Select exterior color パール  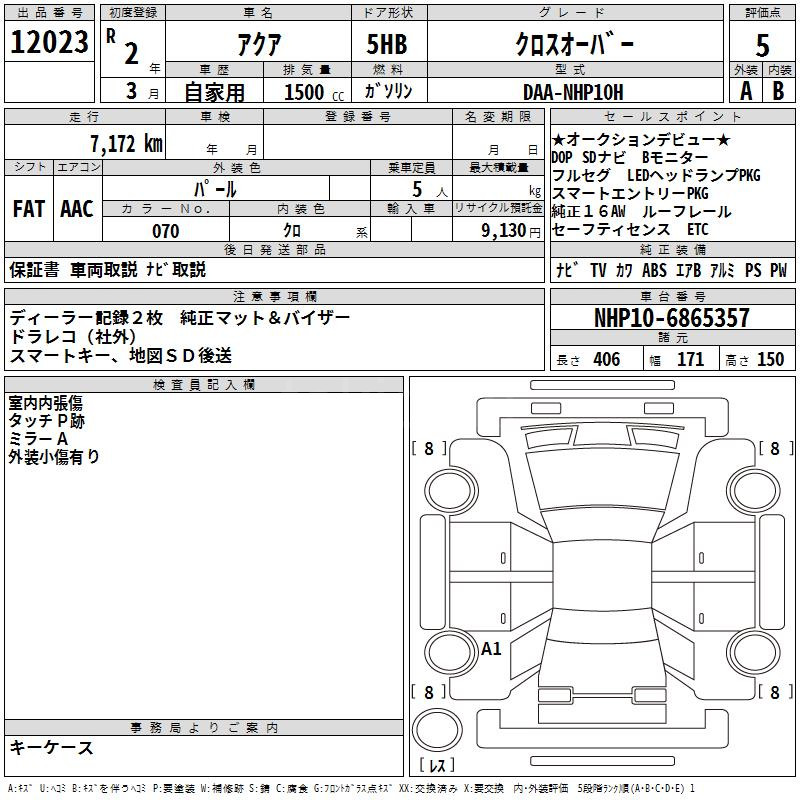tap(215, 189)
